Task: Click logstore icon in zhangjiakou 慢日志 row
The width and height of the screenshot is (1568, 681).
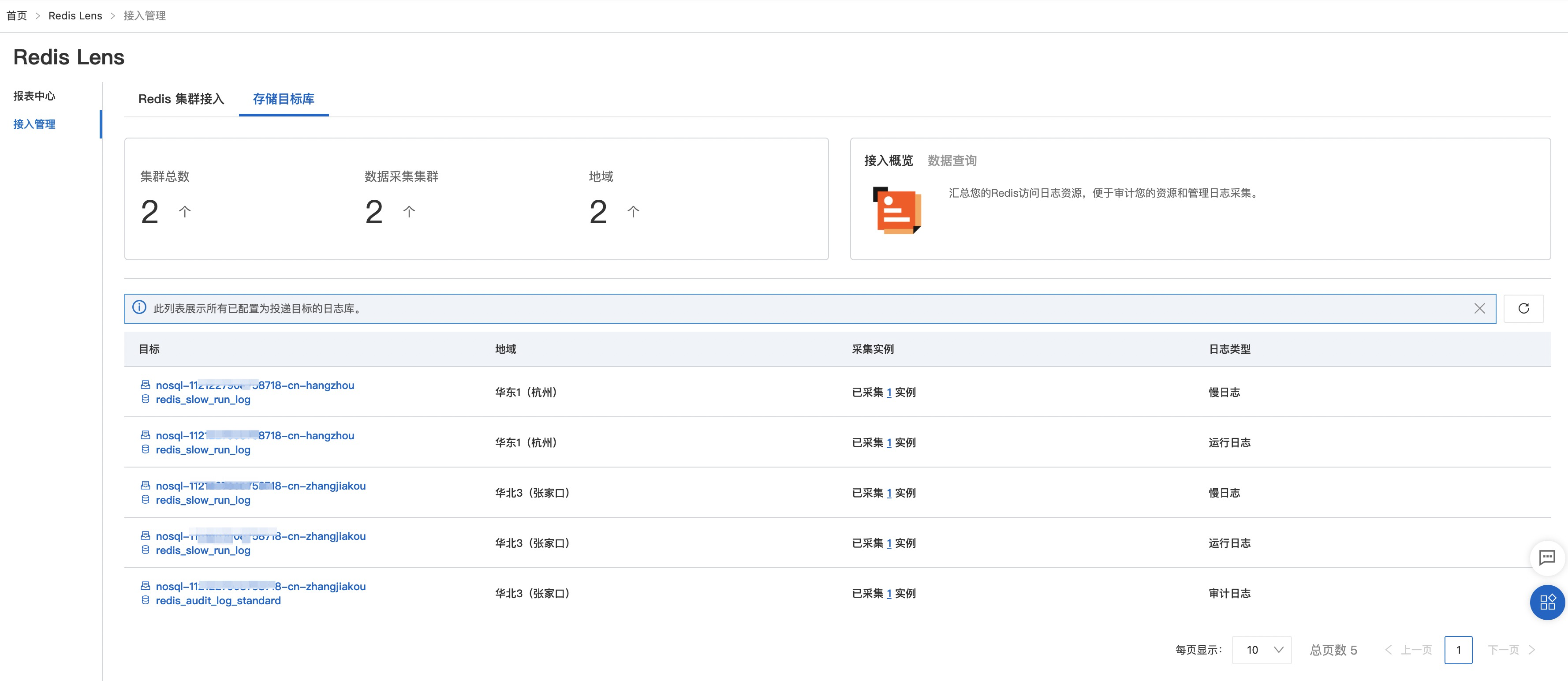Action: (x=146, y=499)
